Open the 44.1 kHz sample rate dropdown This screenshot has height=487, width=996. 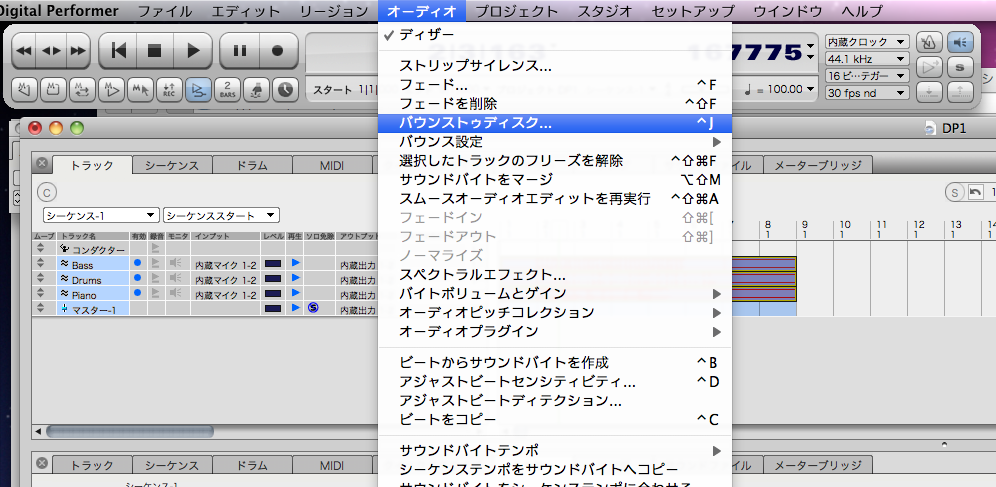(x=867, y=59)
